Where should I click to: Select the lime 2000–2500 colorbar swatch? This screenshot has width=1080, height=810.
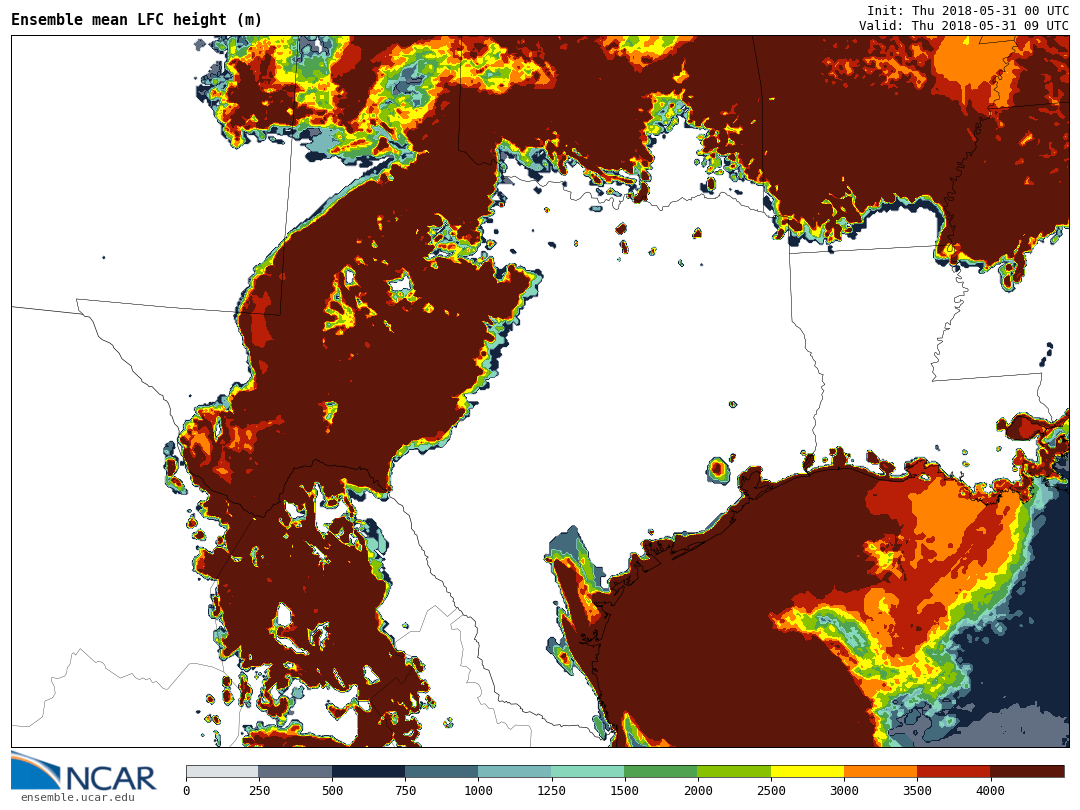(733, 772)
